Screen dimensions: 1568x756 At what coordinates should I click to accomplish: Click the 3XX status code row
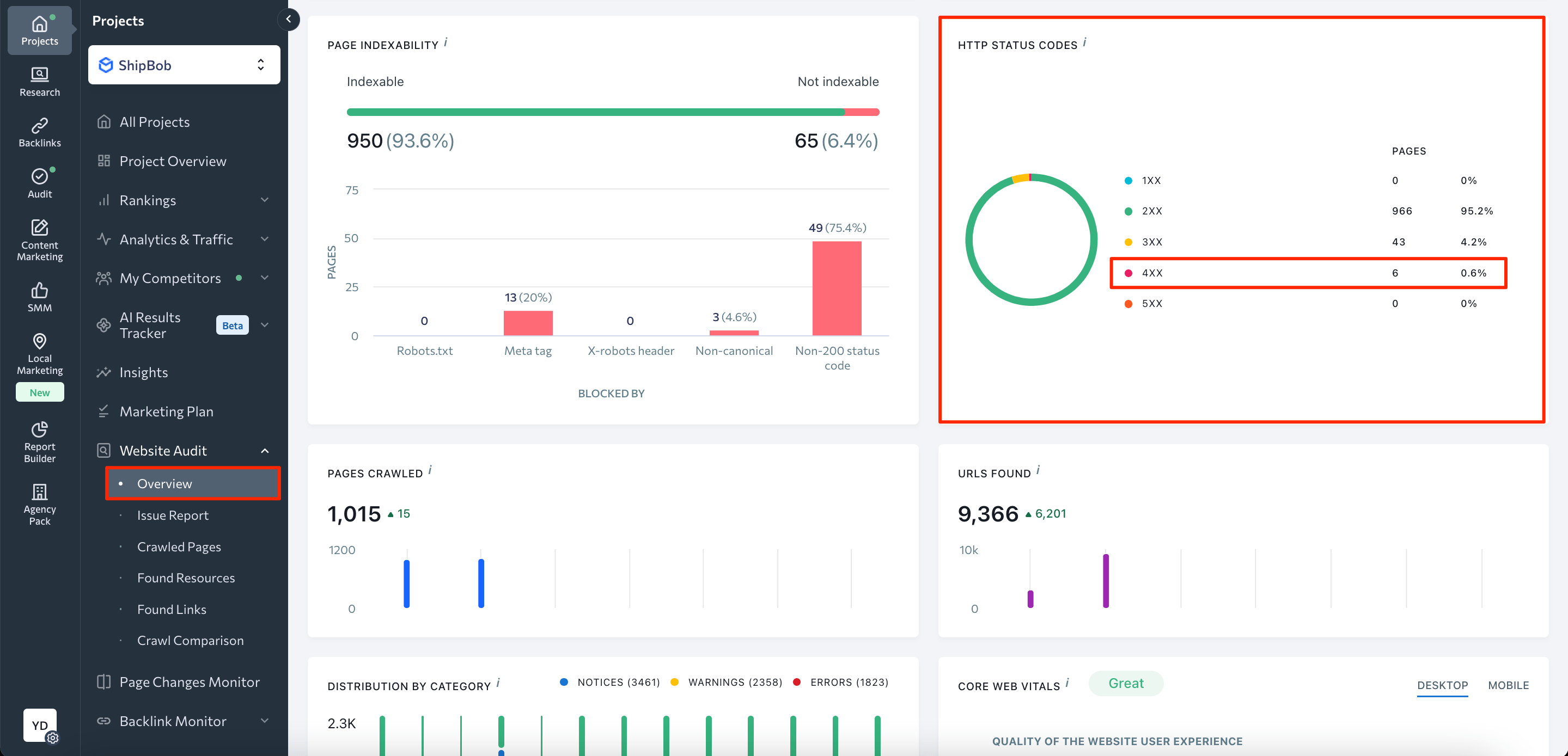pos(1308,242)
